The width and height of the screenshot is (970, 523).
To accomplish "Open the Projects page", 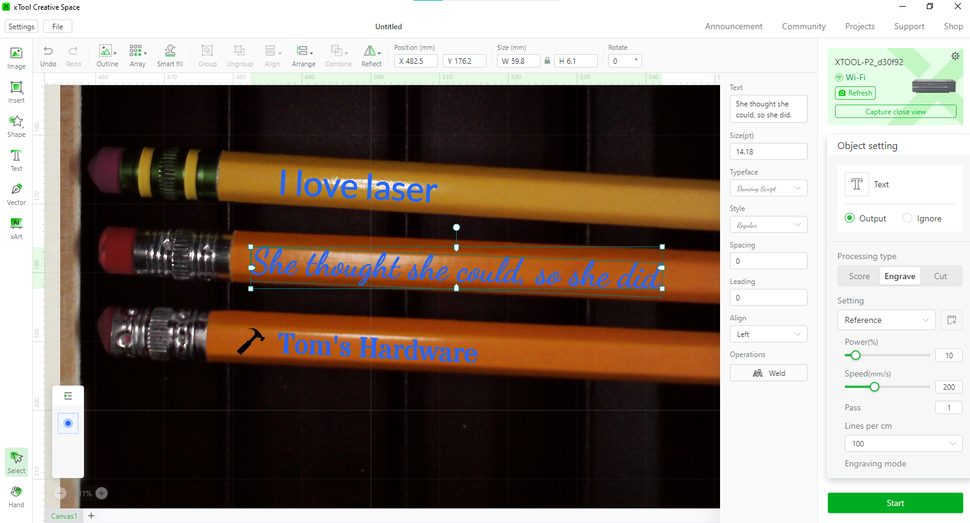I will (860, 27).
